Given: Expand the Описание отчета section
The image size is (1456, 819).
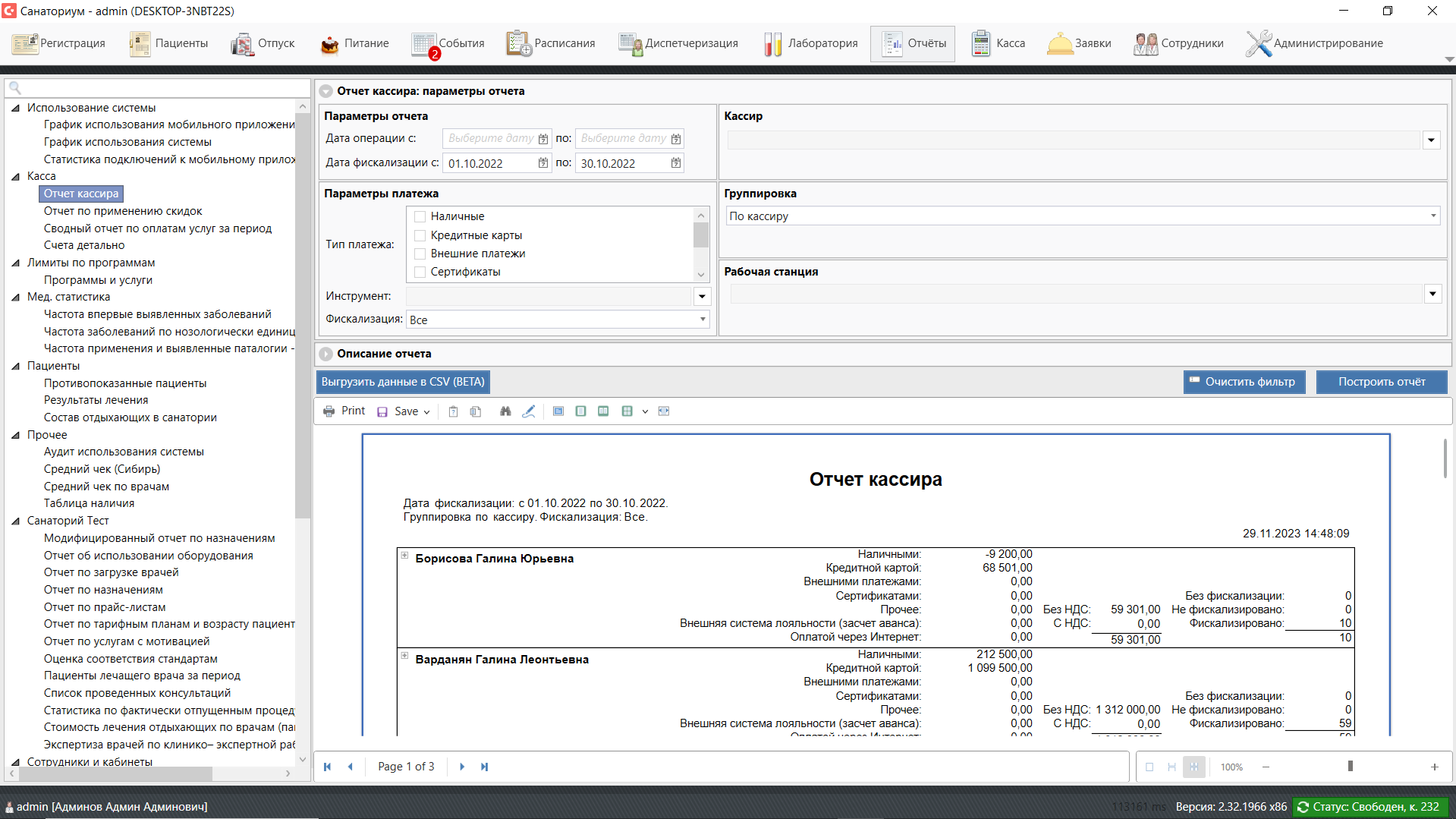Looking at the screenshot, I should point(326,354).
